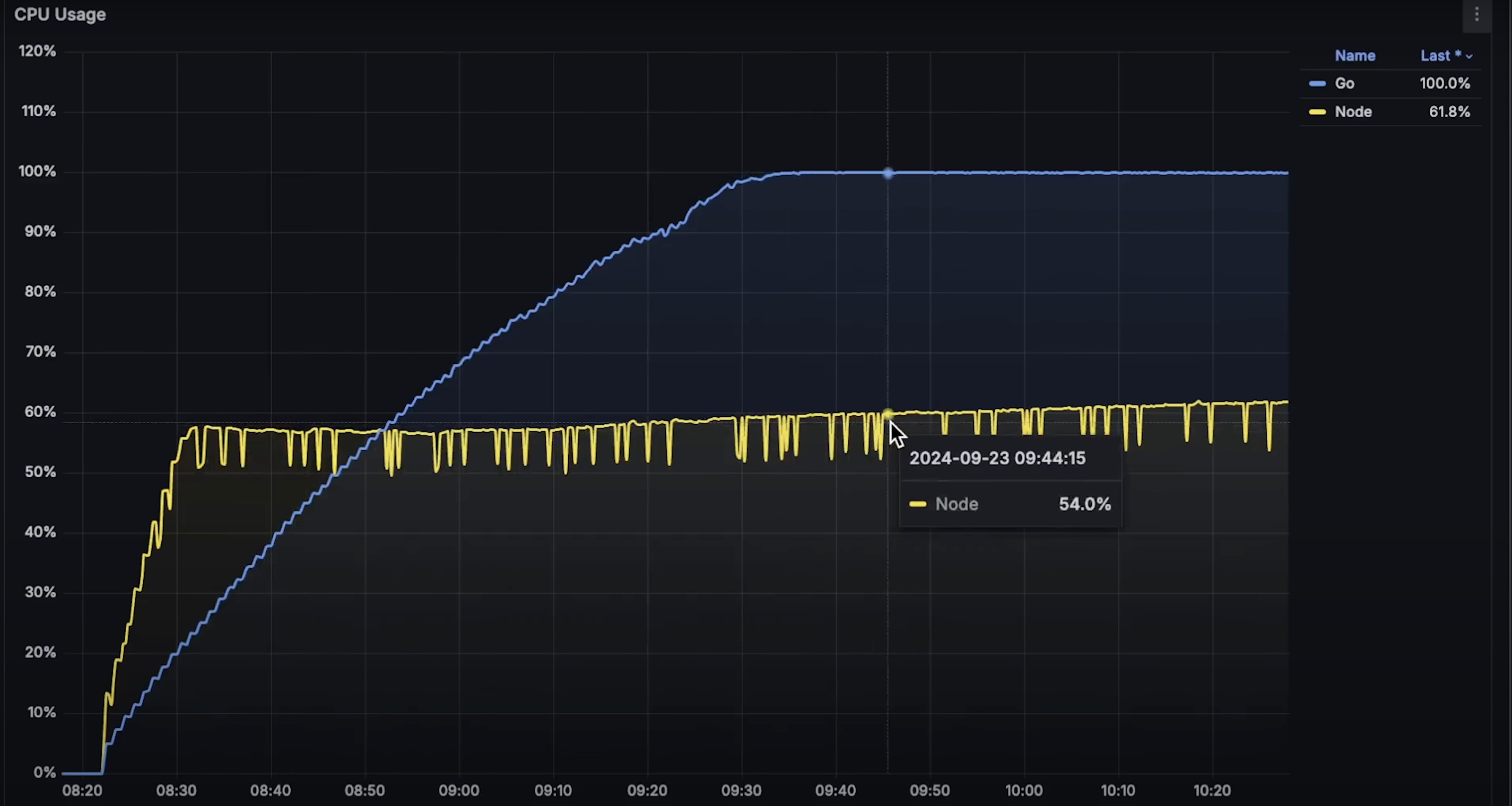This screenshot has width=1512, height=806.
Task: Click the tooltip timestamp 2024-09-23 09:44:15
Action: click(x=997, y=458)
